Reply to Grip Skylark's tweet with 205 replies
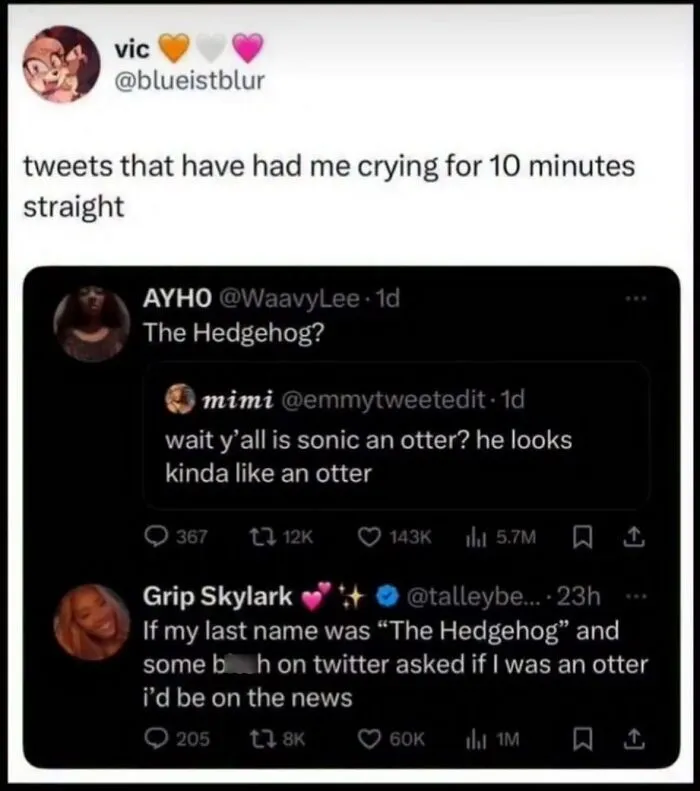Viewport: 700px width, 791px height. (156, 739)
